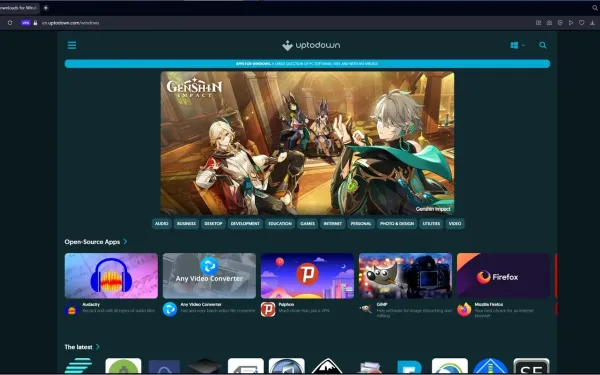
Task: Click the Mozilla Firefox name text
Action: coord(489,305)
